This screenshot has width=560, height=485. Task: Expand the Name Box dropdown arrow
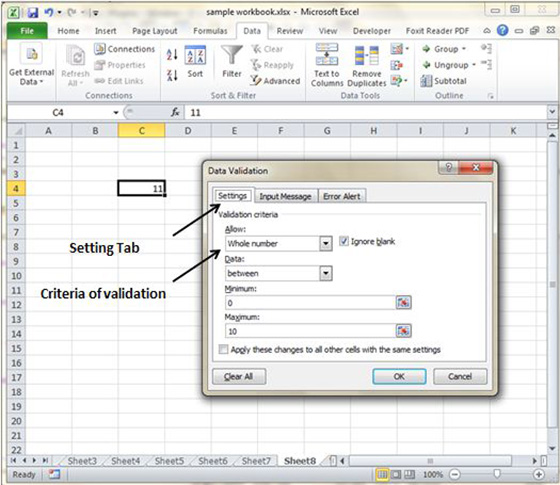(x=116, y=113)
